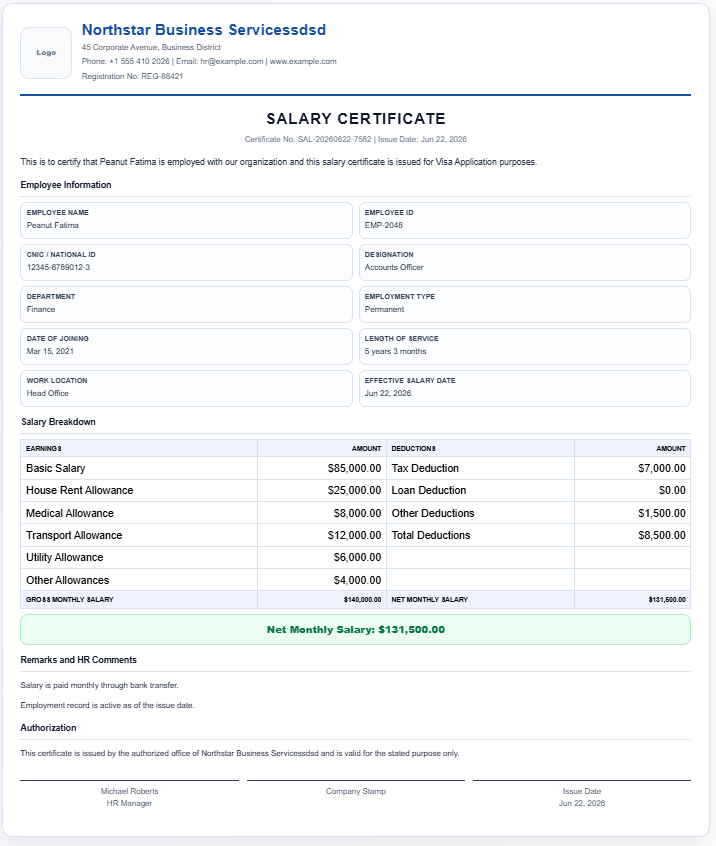Click the NET MONTHLY SALARY footer label
The width and height of the screenshot is (716, 846).
click(x=429, y=599)
